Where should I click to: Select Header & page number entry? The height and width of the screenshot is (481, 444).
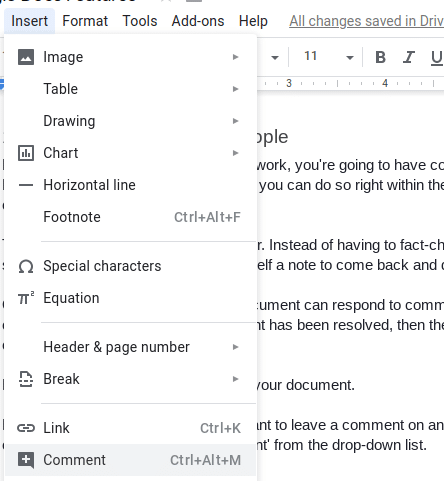click(x=130, y=347)
